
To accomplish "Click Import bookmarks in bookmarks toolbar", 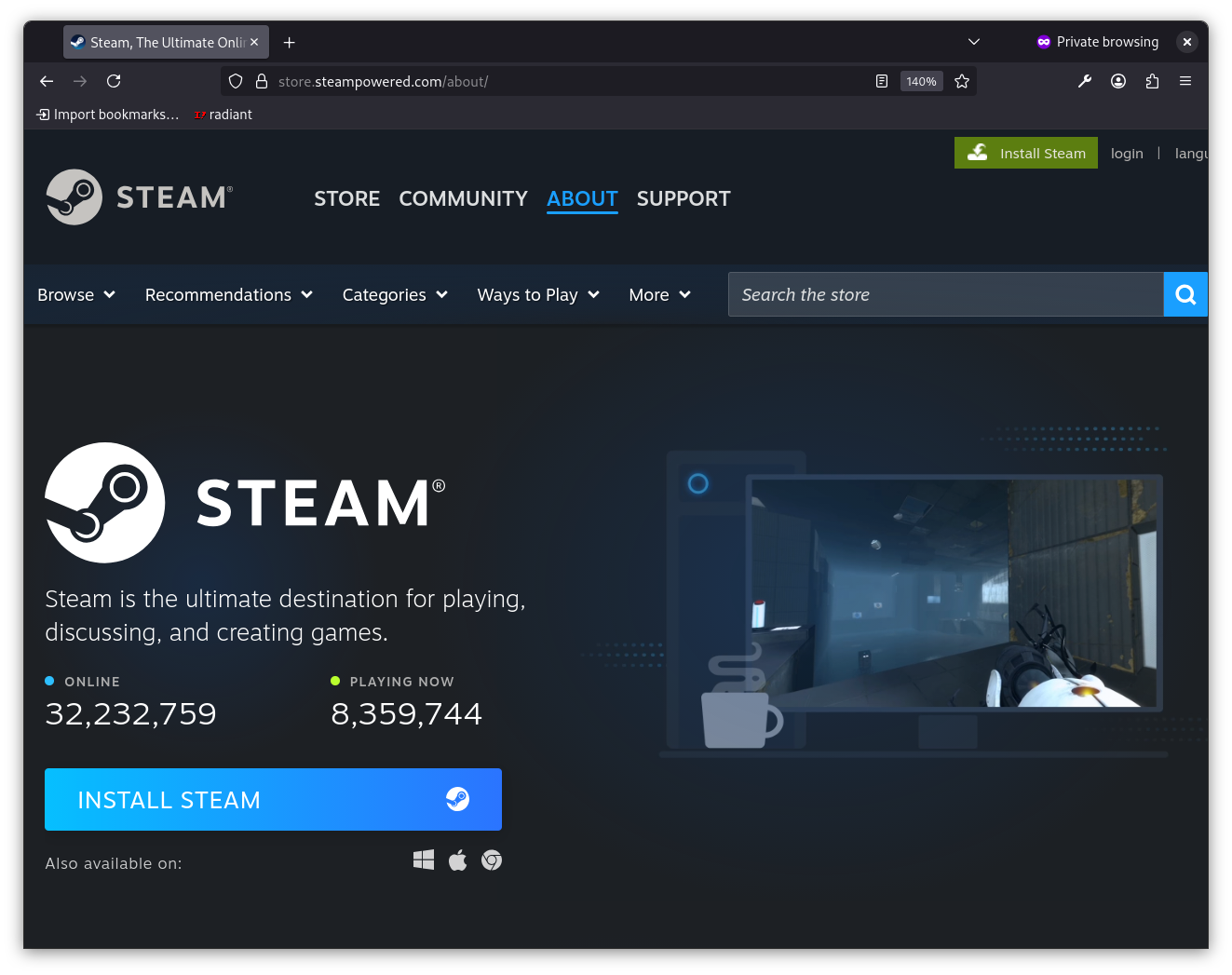I will click(x=107, y=114).
